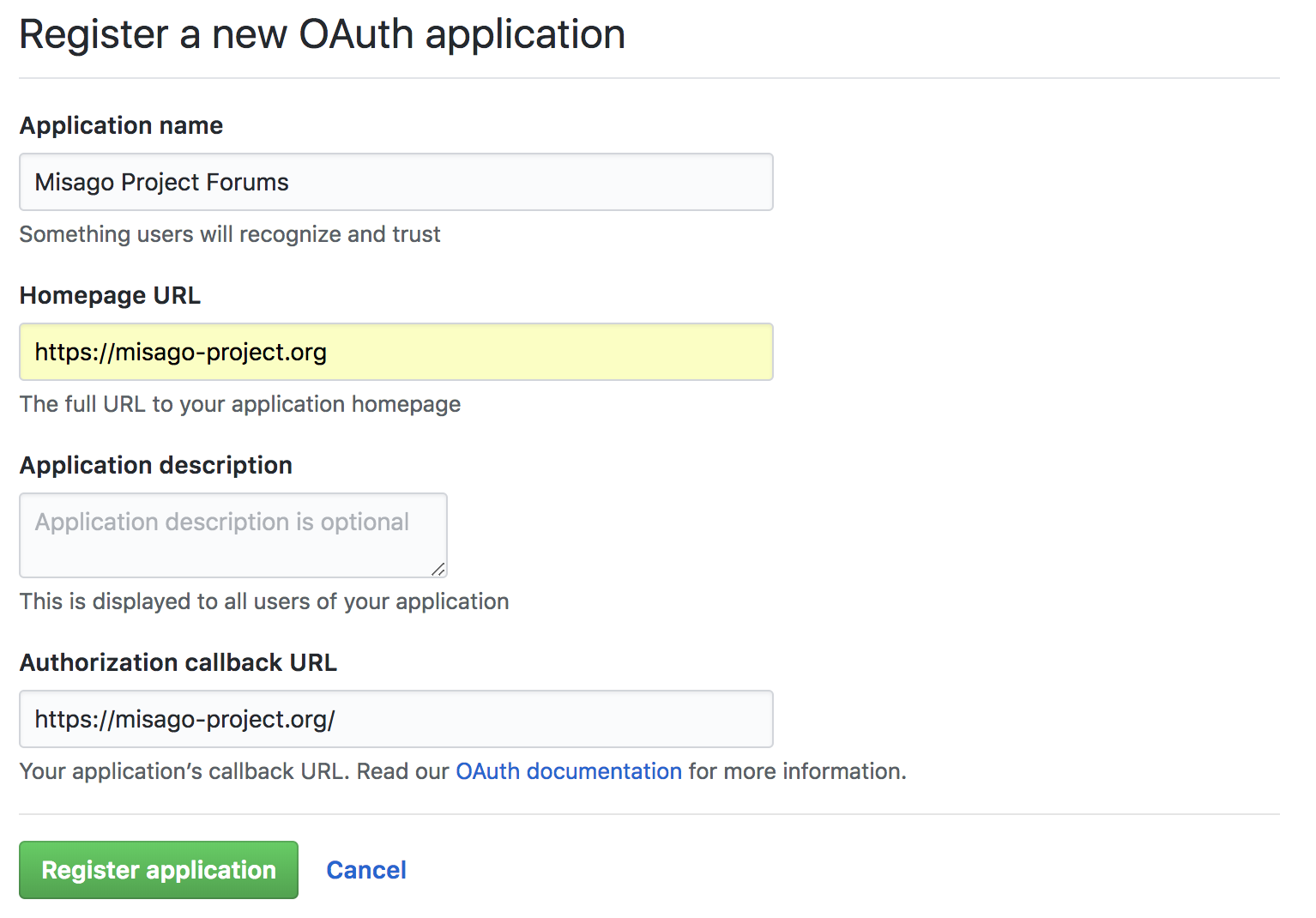
Task: Grab the description textarea resize handle
Action: (x=438, y=569)
